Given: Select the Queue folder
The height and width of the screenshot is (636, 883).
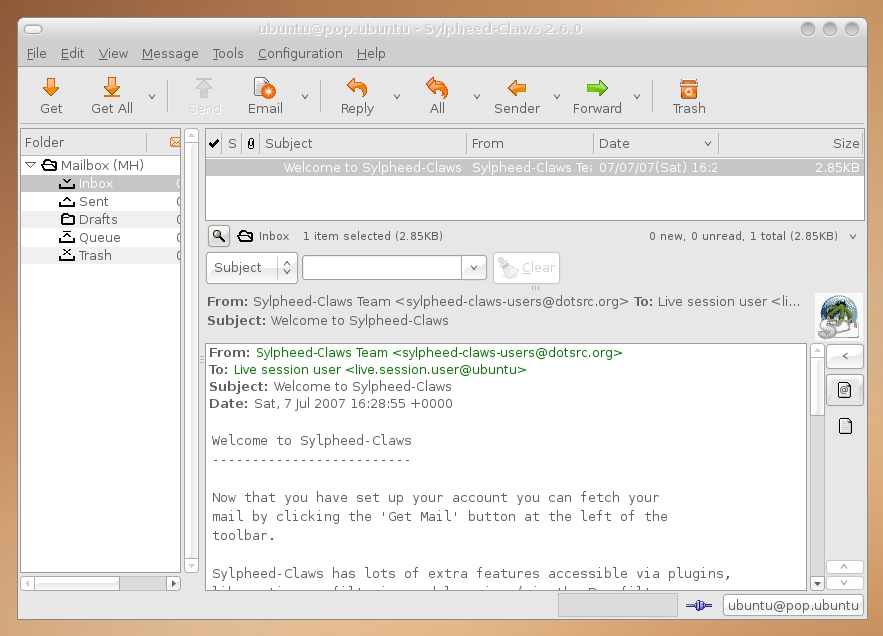Looking at the screenshot, I should point(101,238).
